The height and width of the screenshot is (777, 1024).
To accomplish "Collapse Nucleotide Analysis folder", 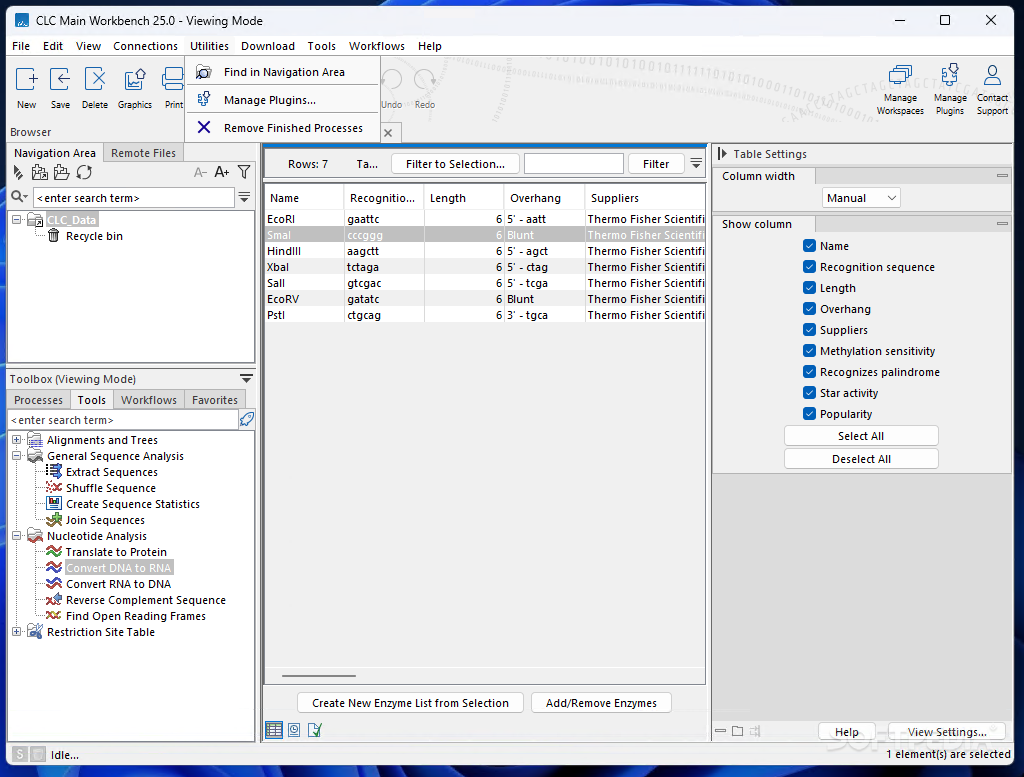I will coord(17,536).
